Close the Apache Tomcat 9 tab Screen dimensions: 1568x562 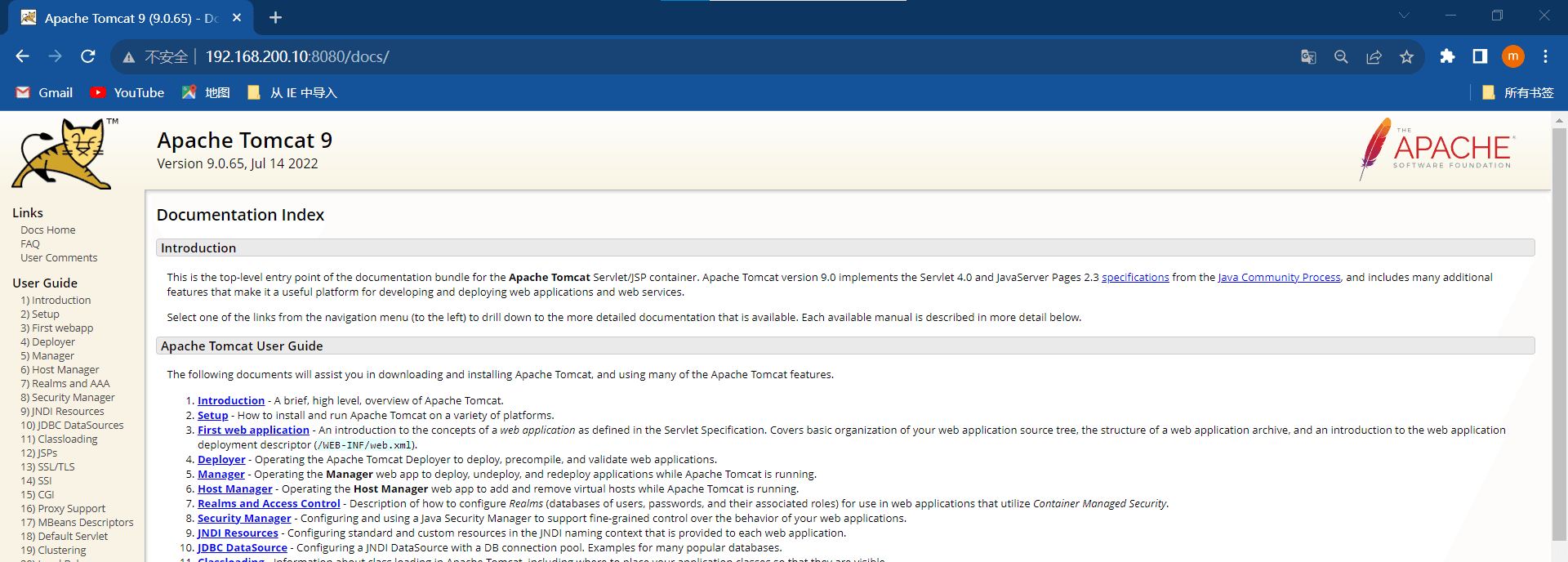coord(237,17)
